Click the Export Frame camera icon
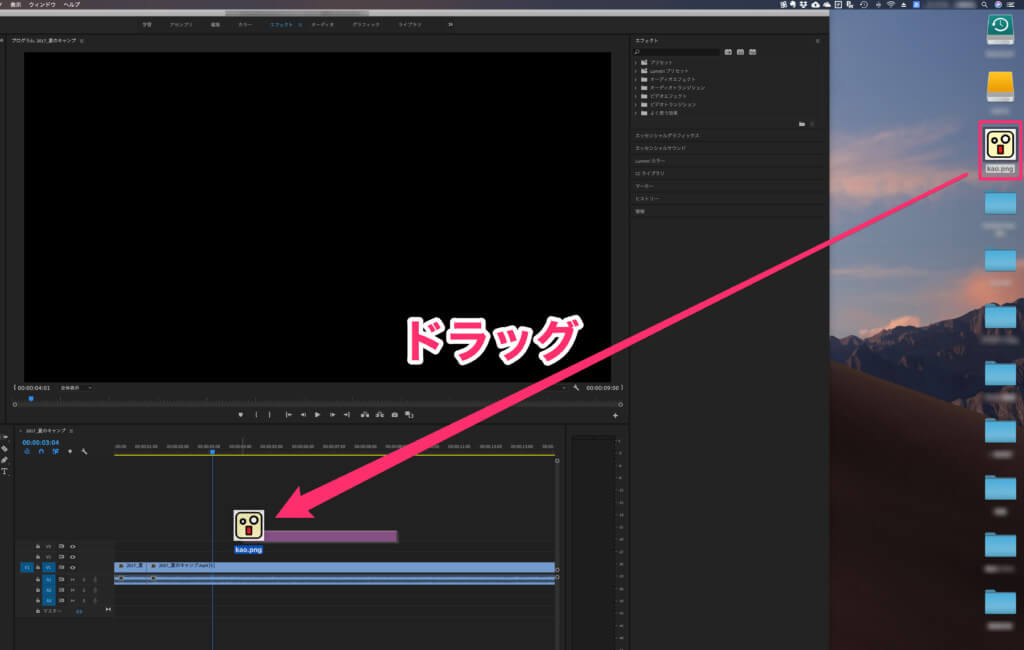1024x650 pixels. [395, 414]
